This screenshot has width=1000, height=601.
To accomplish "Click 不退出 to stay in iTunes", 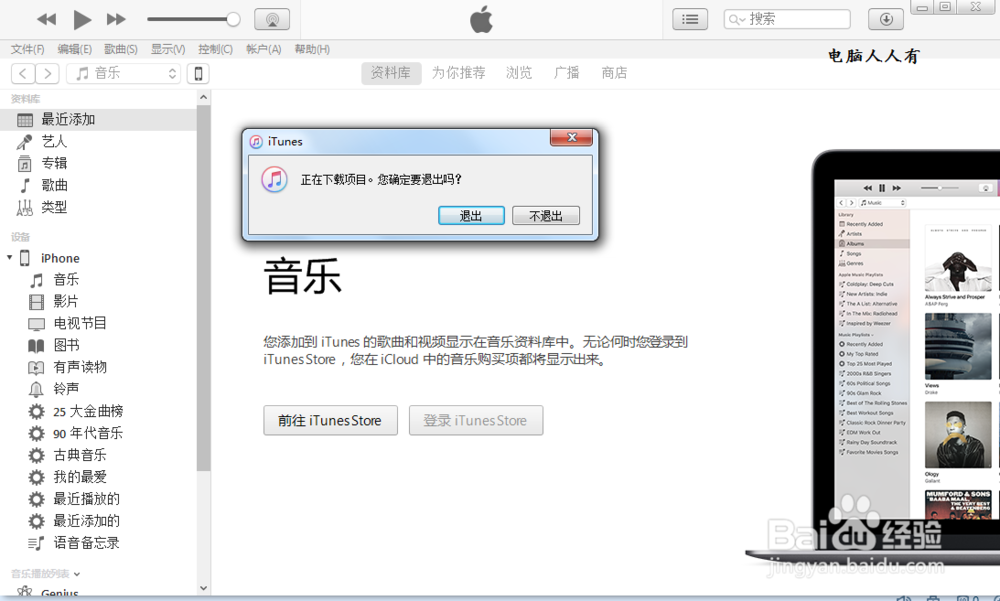I will 546,216.
